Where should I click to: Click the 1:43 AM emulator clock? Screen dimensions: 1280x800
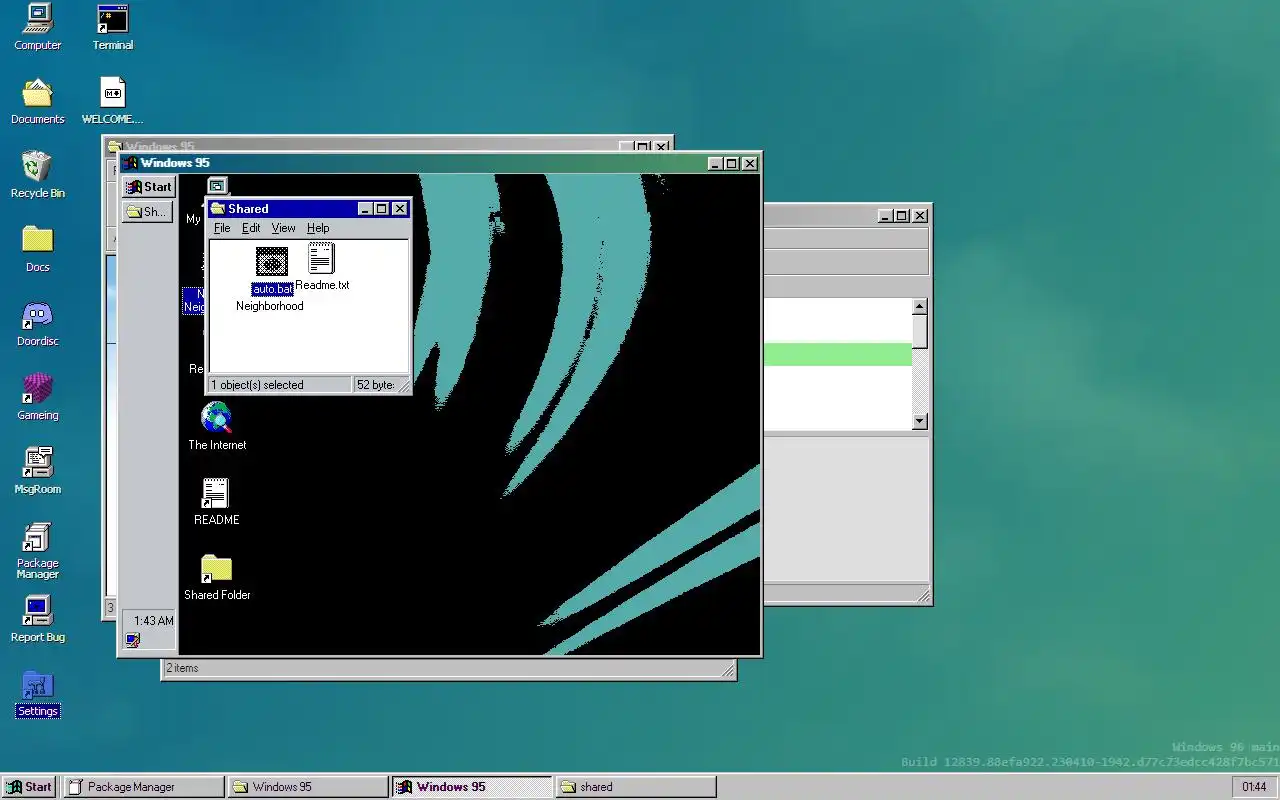click(154, 621)
